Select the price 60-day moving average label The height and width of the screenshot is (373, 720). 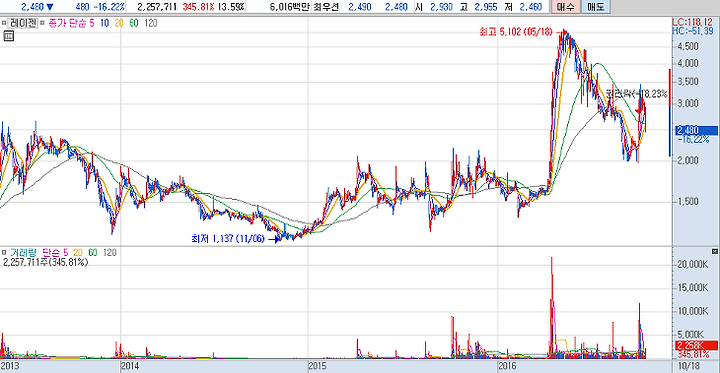134,23
